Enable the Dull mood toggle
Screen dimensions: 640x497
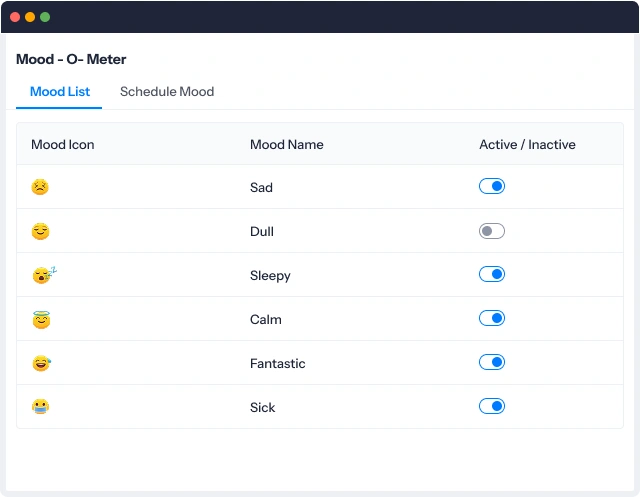(492, 231)
